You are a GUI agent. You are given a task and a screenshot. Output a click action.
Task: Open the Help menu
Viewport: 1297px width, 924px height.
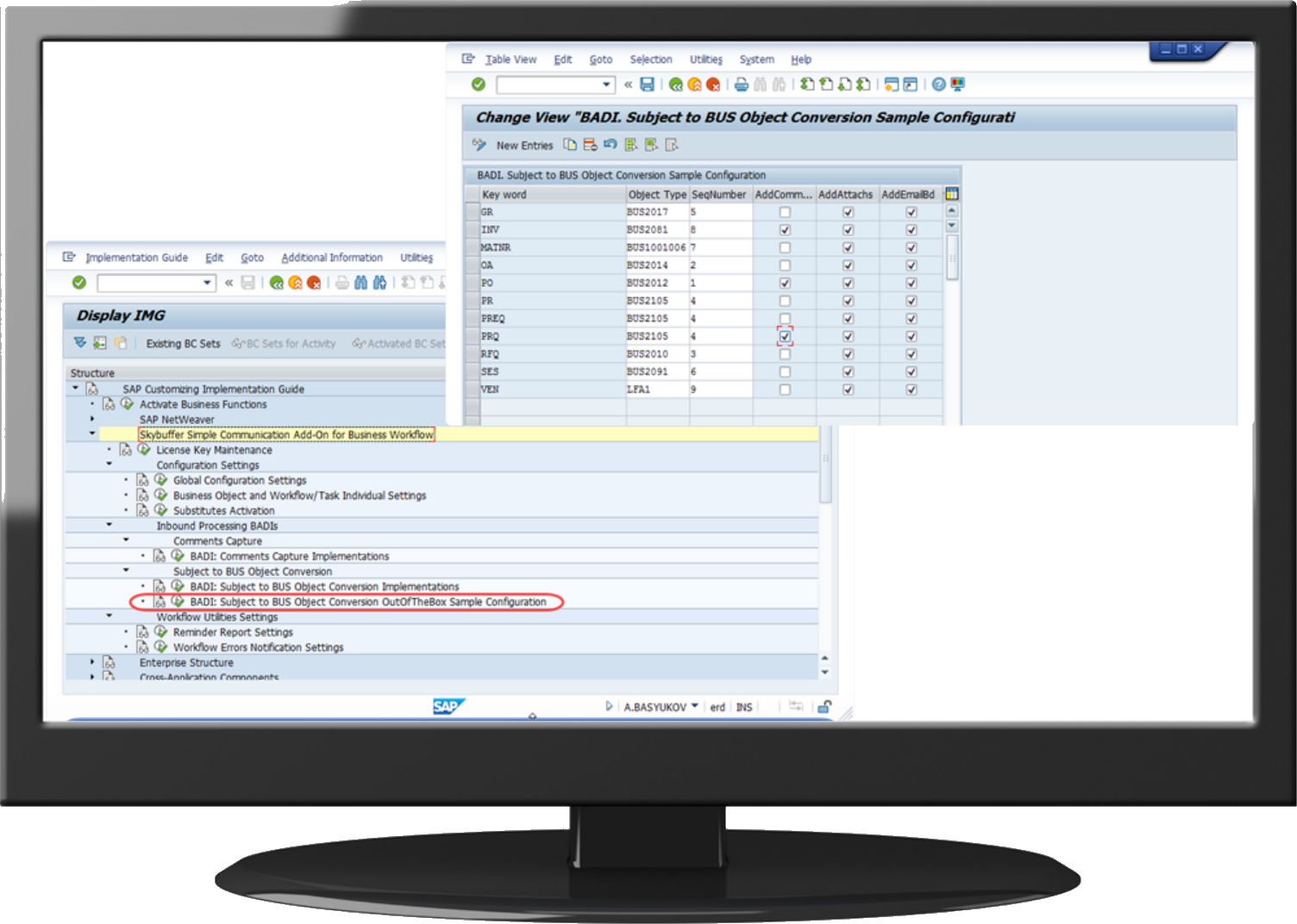point(801,59)
